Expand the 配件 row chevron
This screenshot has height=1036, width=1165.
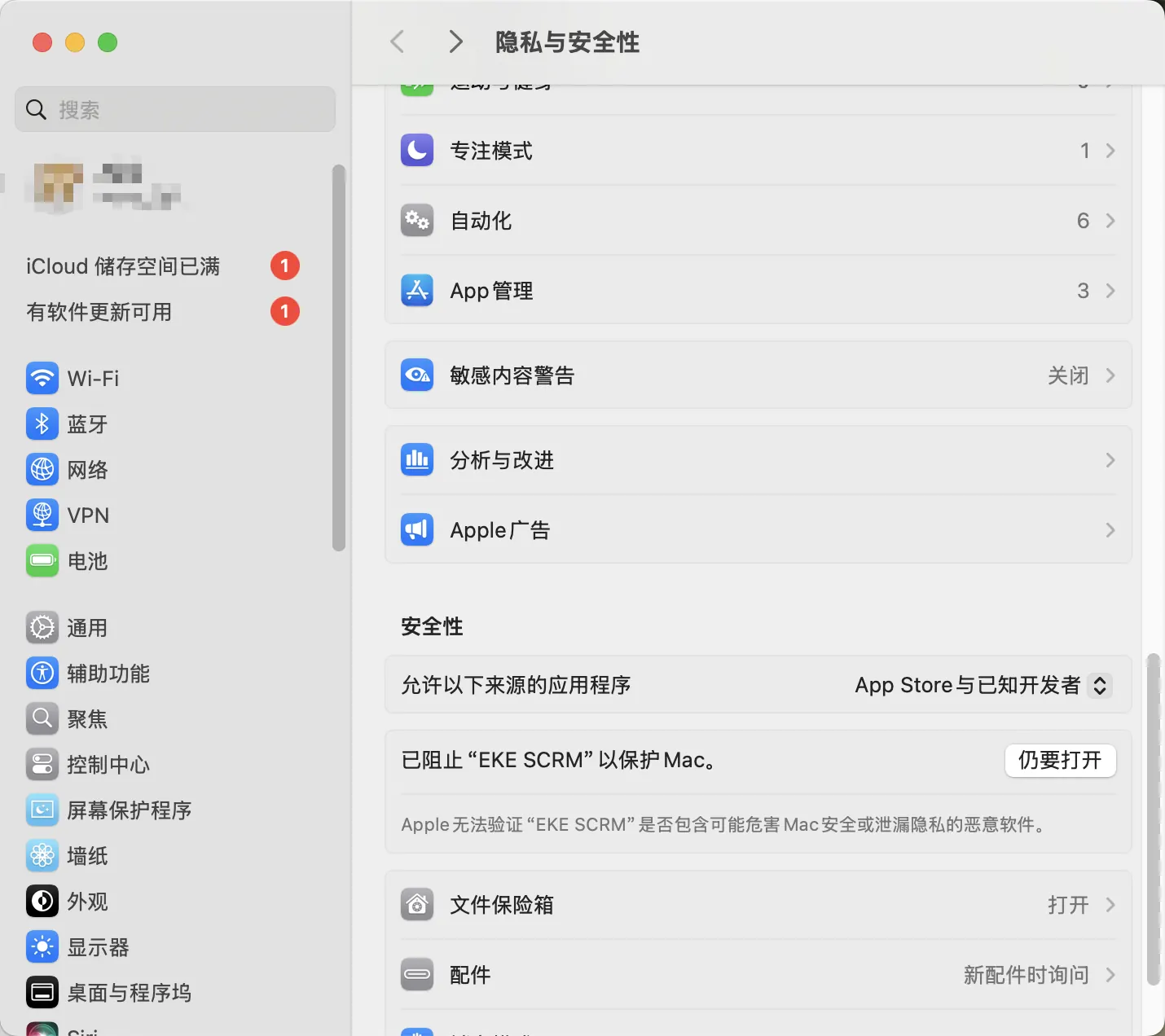1110,975
